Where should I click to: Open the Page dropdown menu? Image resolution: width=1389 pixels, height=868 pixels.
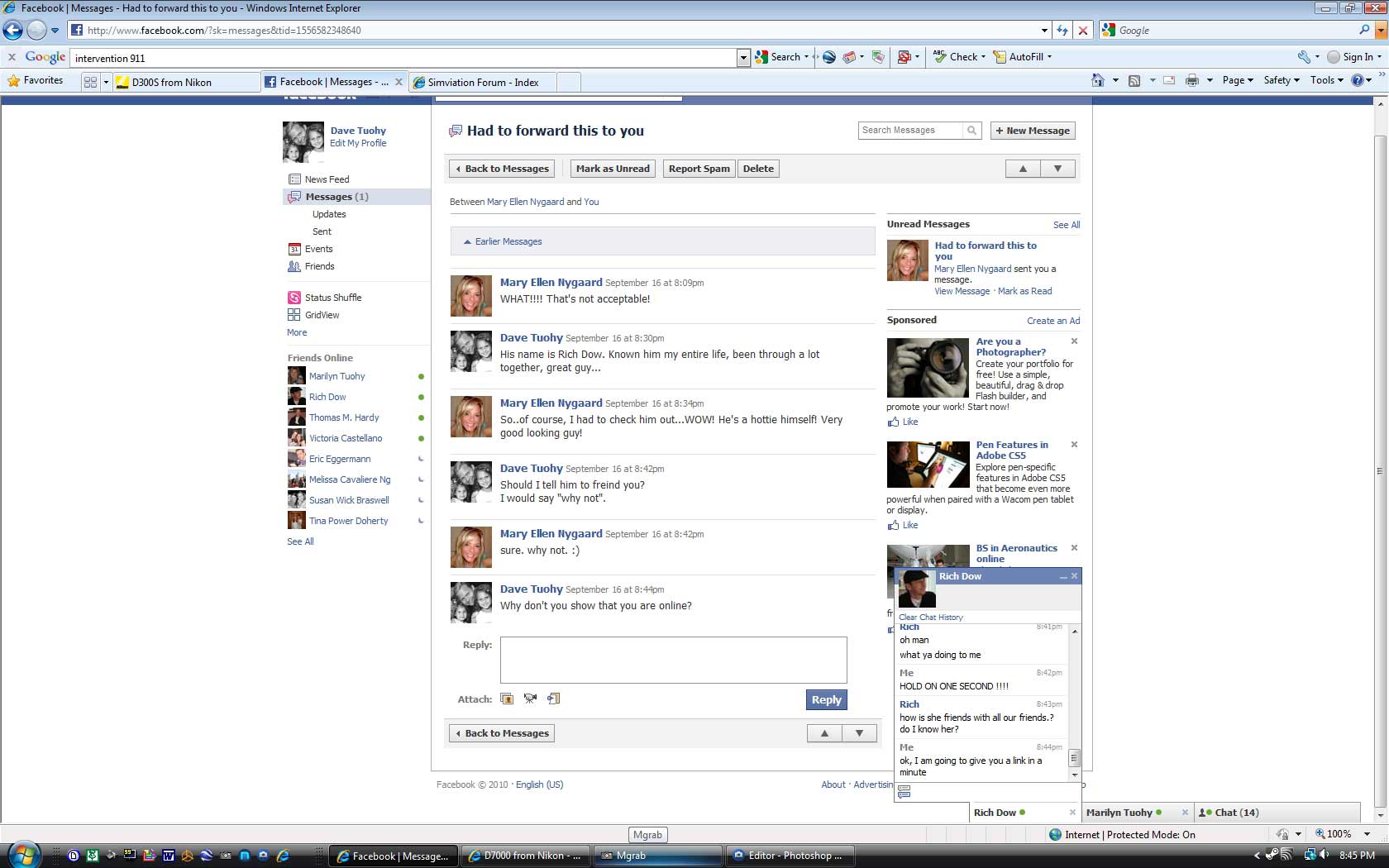click(x=1237, y=80)
